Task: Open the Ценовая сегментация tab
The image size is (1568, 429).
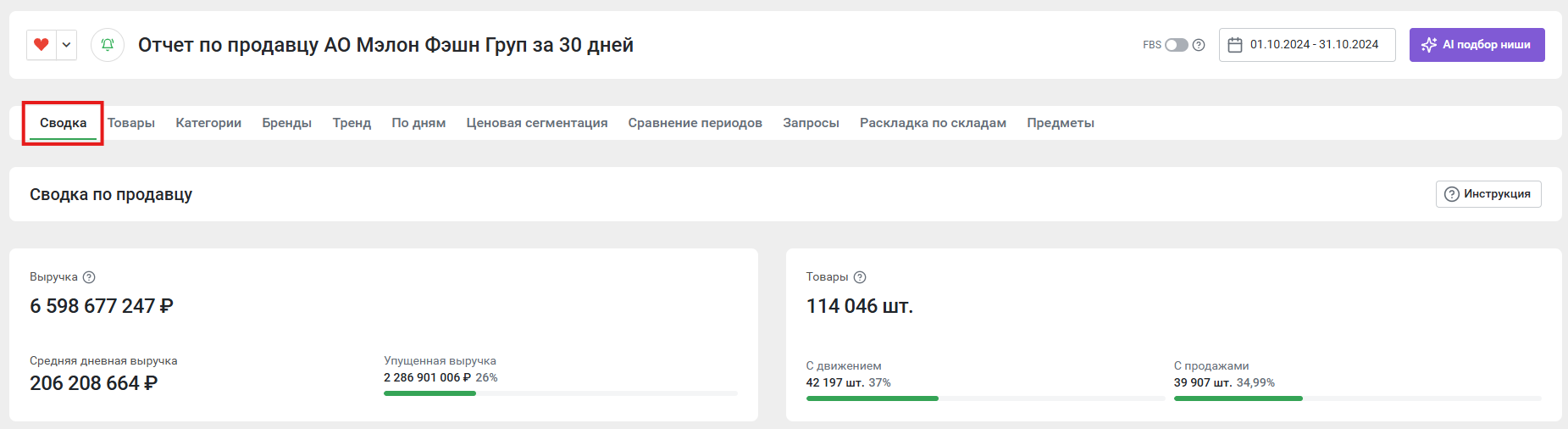Action: tap(537, 123)
